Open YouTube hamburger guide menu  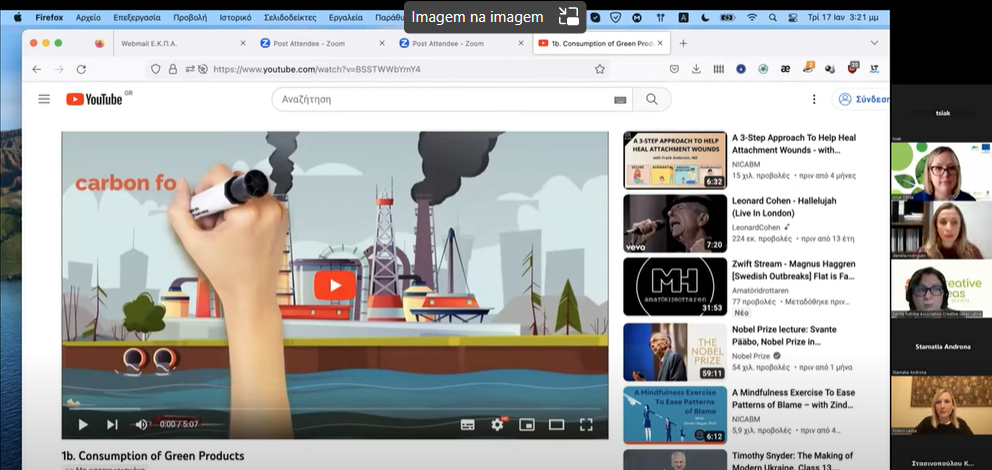[x=44, y=99]
